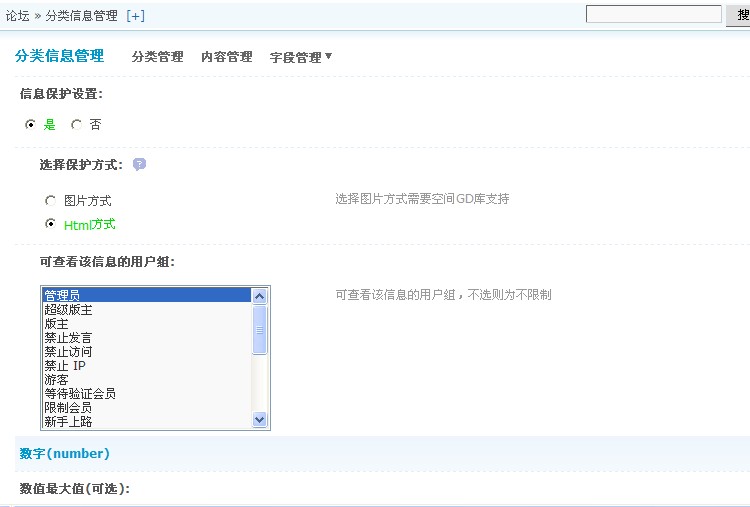Screen dimensions: 750x507
Task: Click the search input field
Action: pos(653,14)
